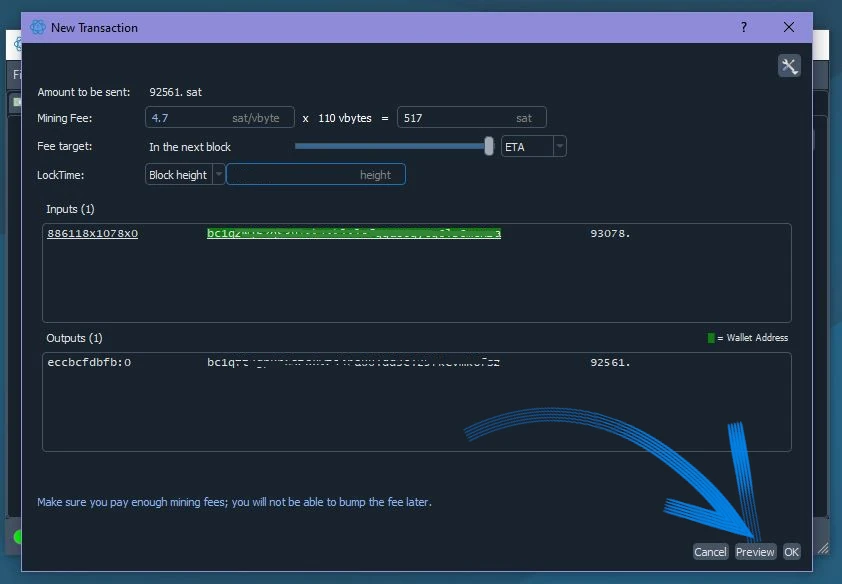Open the ETA fee target dropdown
The height and width of the screenshot is (584, 842).
tap(559, 147)
